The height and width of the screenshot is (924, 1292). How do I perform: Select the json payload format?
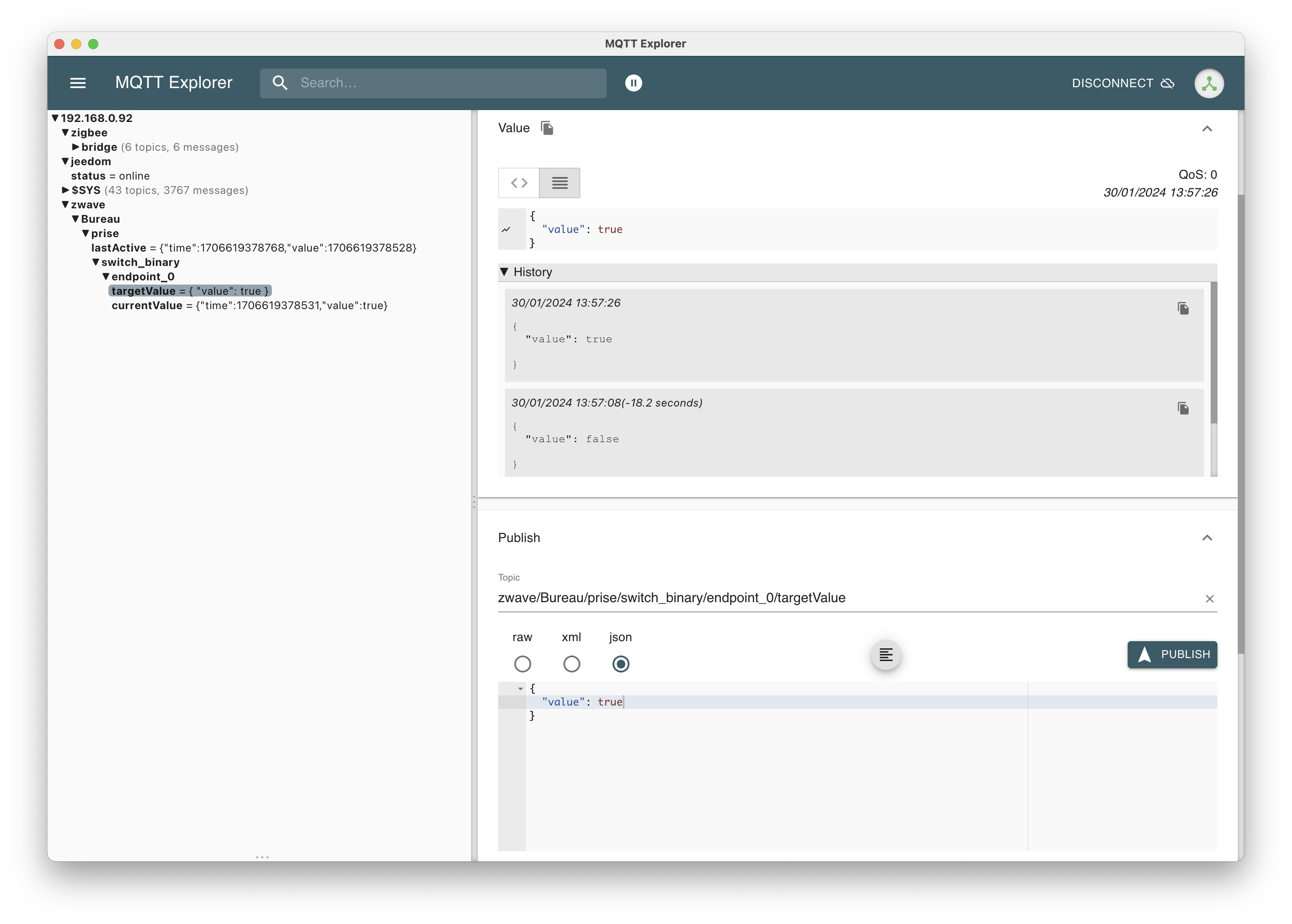tap(621, 664)
